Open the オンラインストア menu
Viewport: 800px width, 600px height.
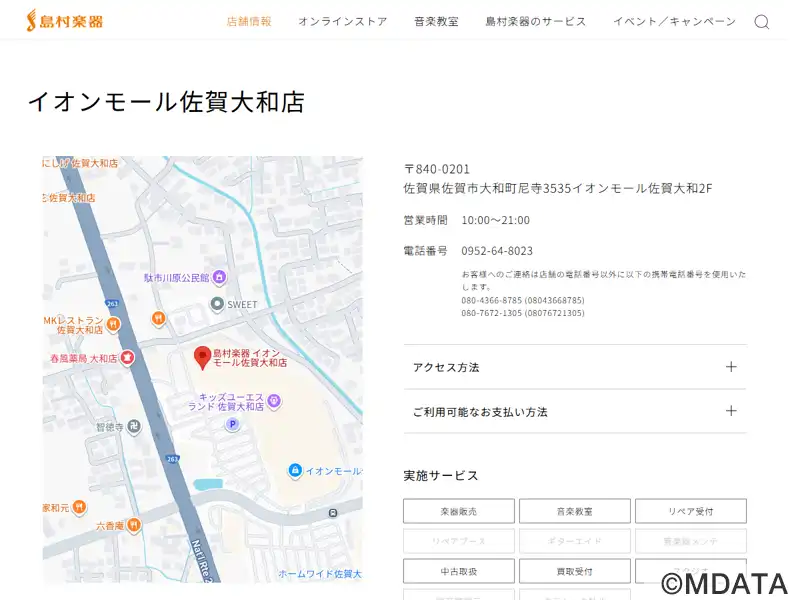[x=342, y=21]
